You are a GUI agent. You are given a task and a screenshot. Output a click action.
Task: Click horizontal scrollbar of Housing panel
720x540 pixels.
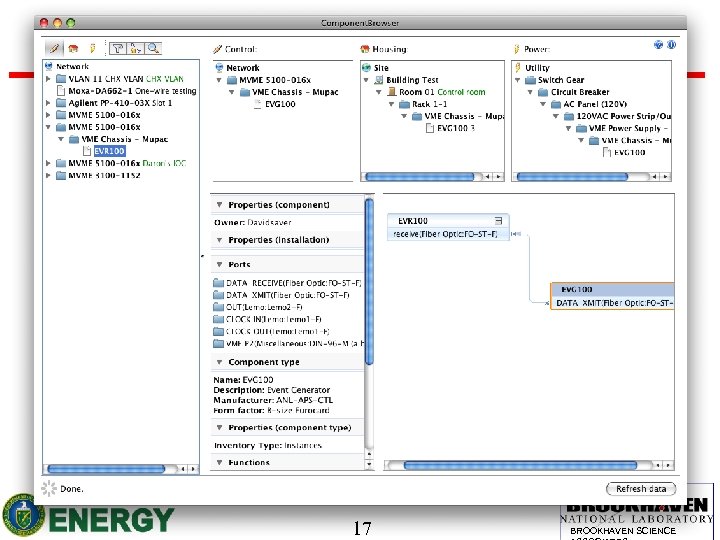(x=419, y=176)
